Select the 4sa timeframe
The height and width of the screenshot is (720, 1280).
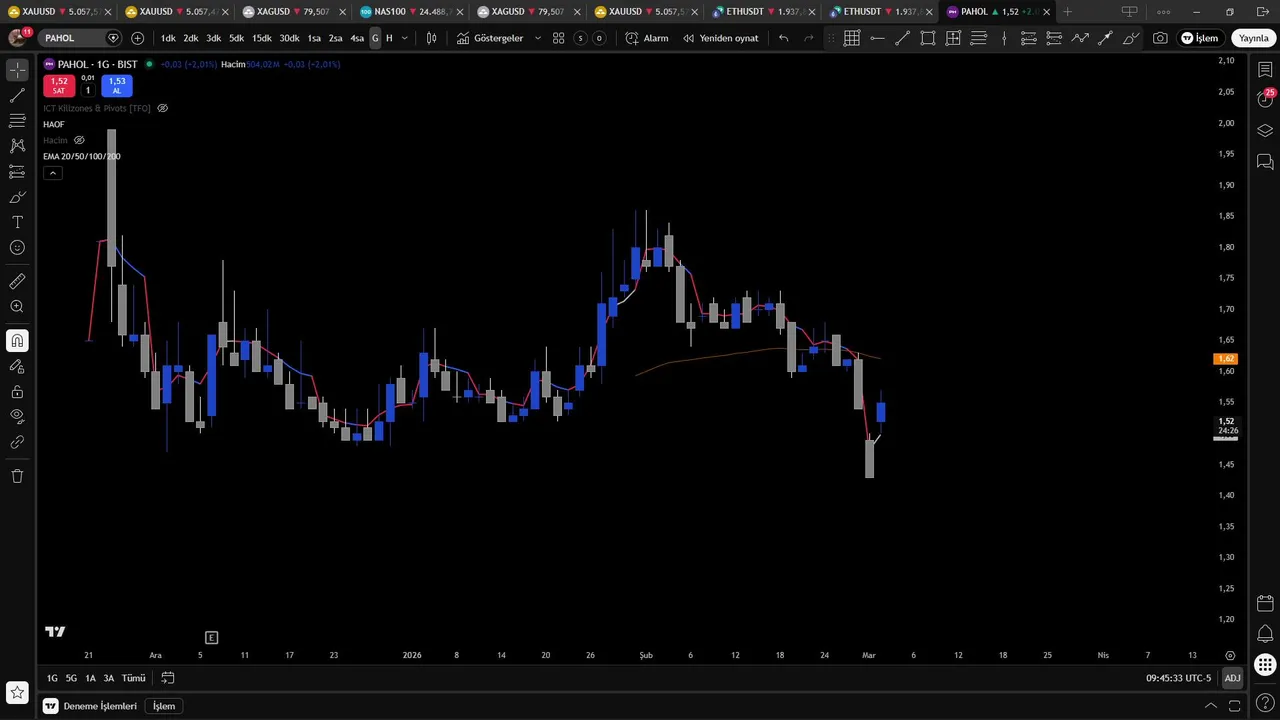pos(357,38)
